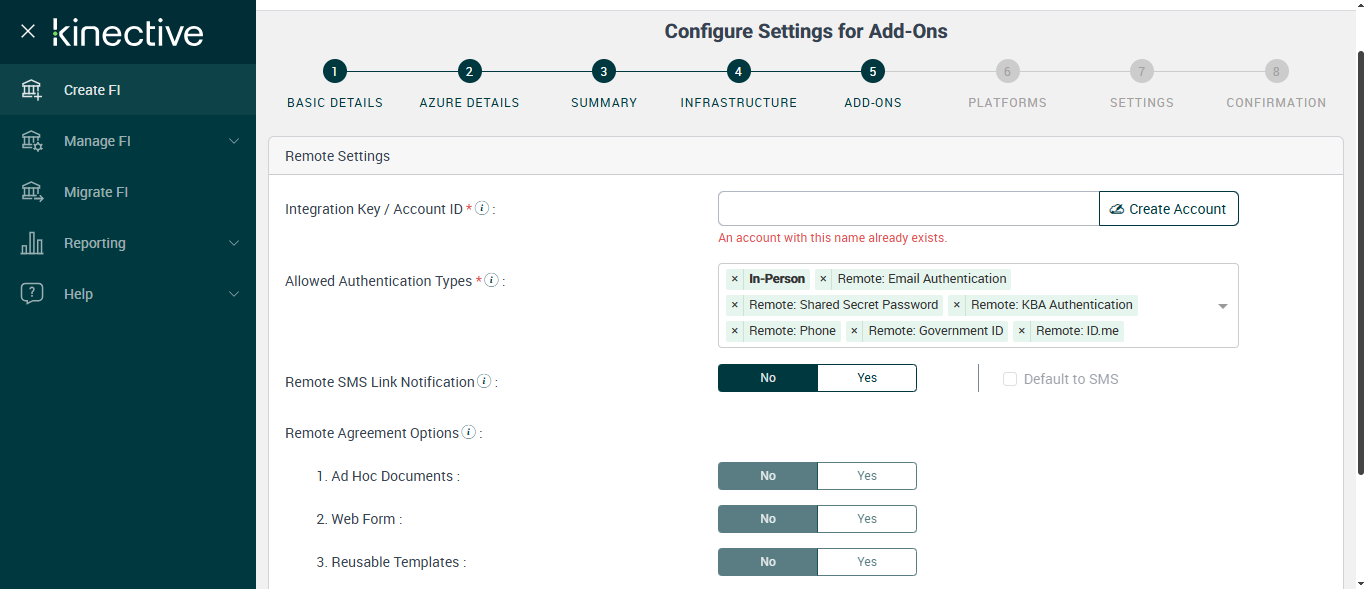
Task: Go to step 4 Infrastructure
Action: pyautogui.click(x=738, y=72)
